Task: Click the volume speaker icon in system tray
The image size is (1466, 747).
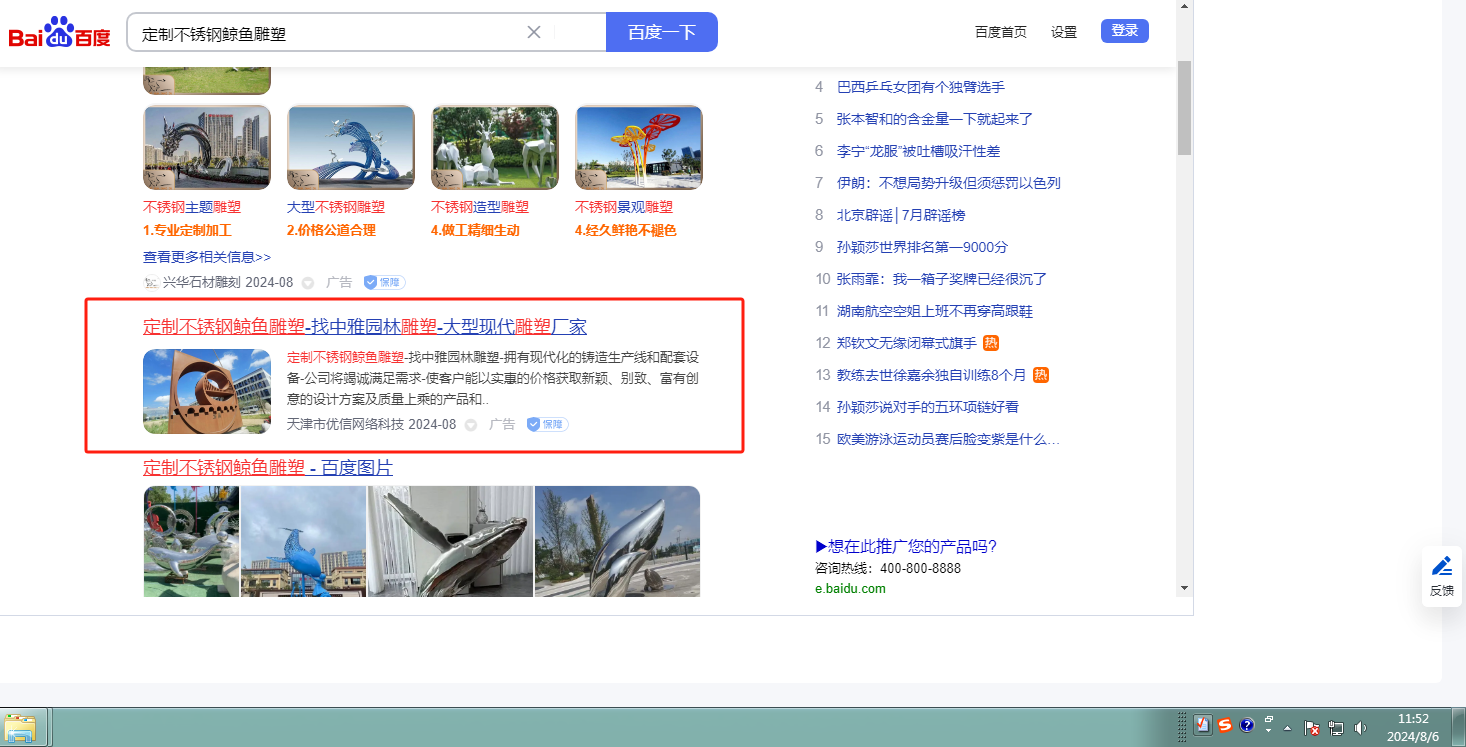Action: pyautogui.click(x=1360, y=728)
